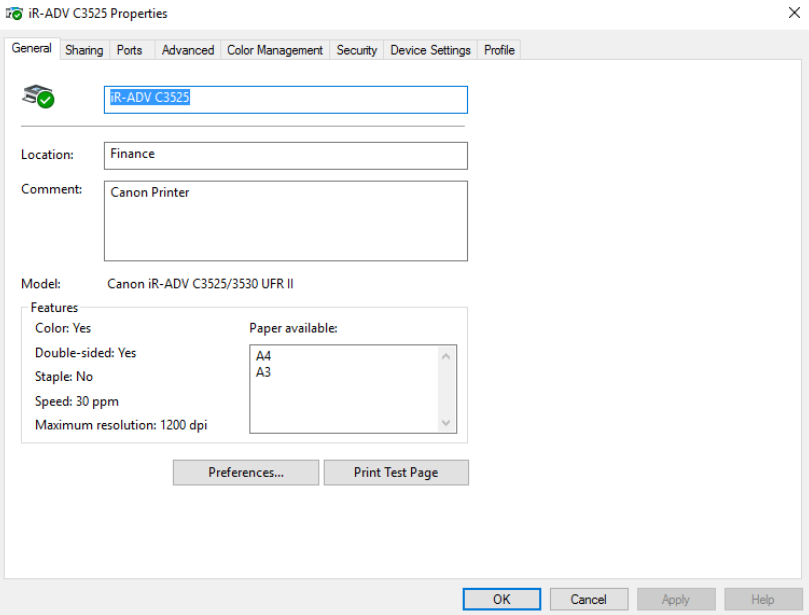Close the Properties dialog

pos(794,13)
